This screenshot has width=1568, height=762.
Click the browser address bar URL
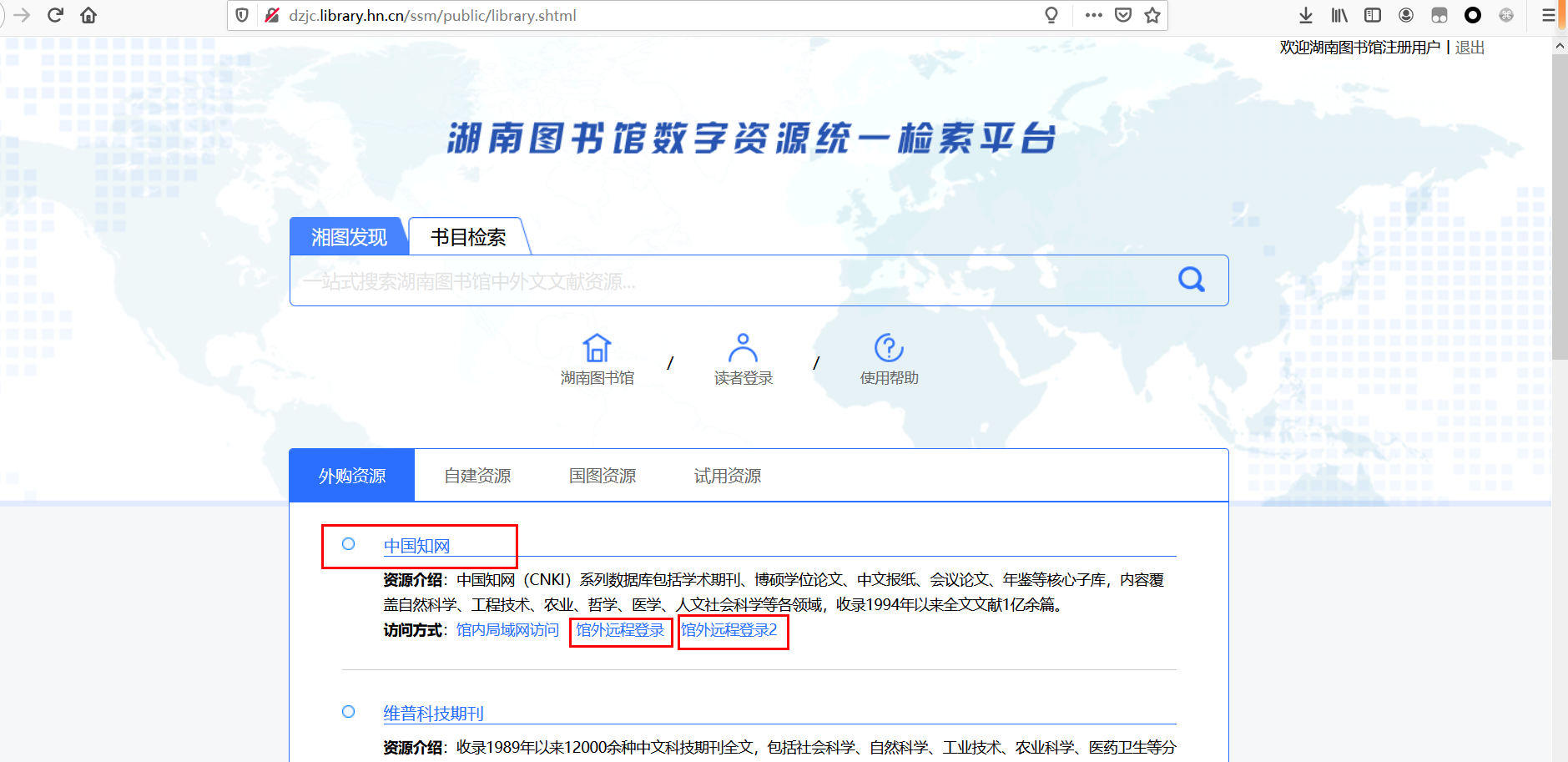432,15
